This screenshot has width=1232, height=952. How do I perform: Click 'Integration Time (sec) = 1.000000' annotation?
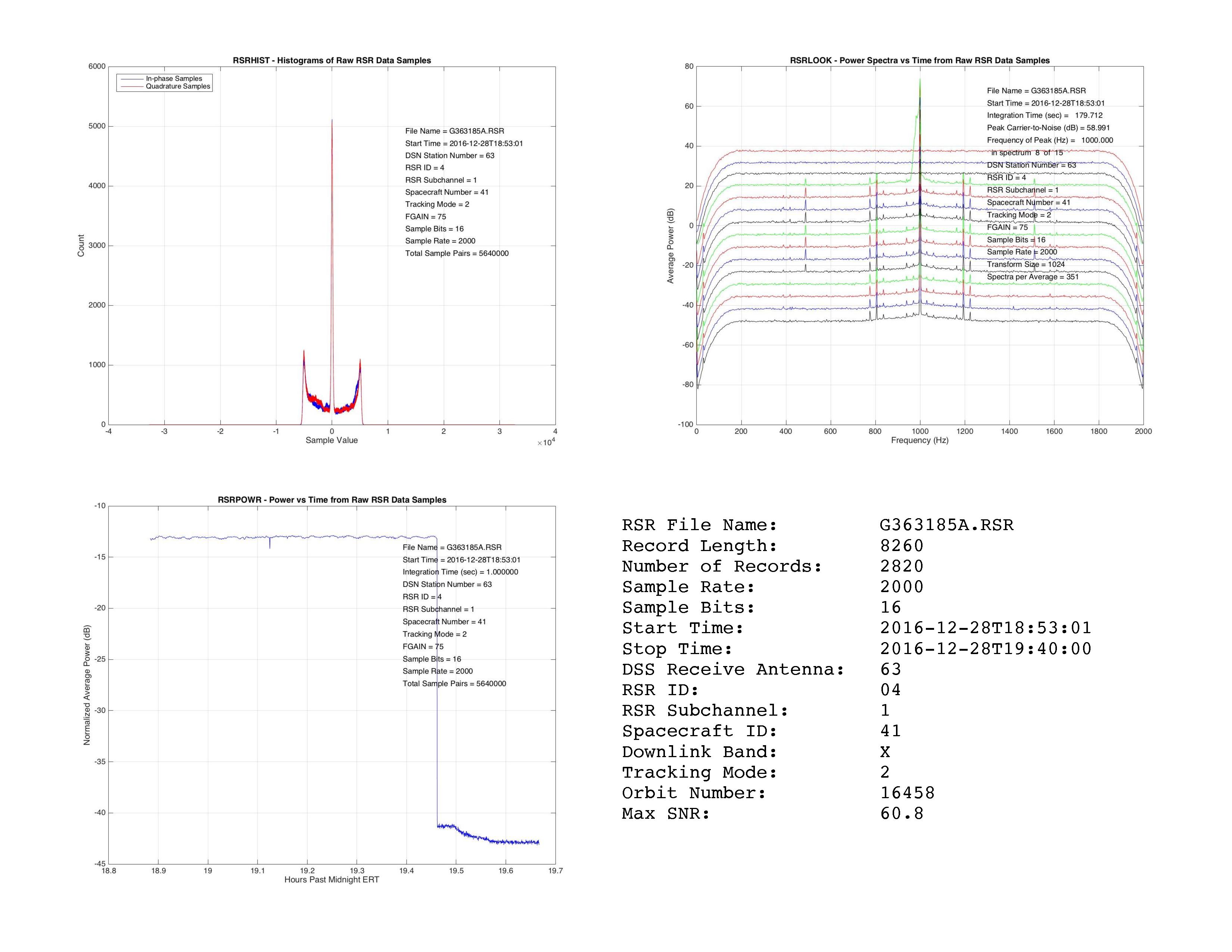460,572
